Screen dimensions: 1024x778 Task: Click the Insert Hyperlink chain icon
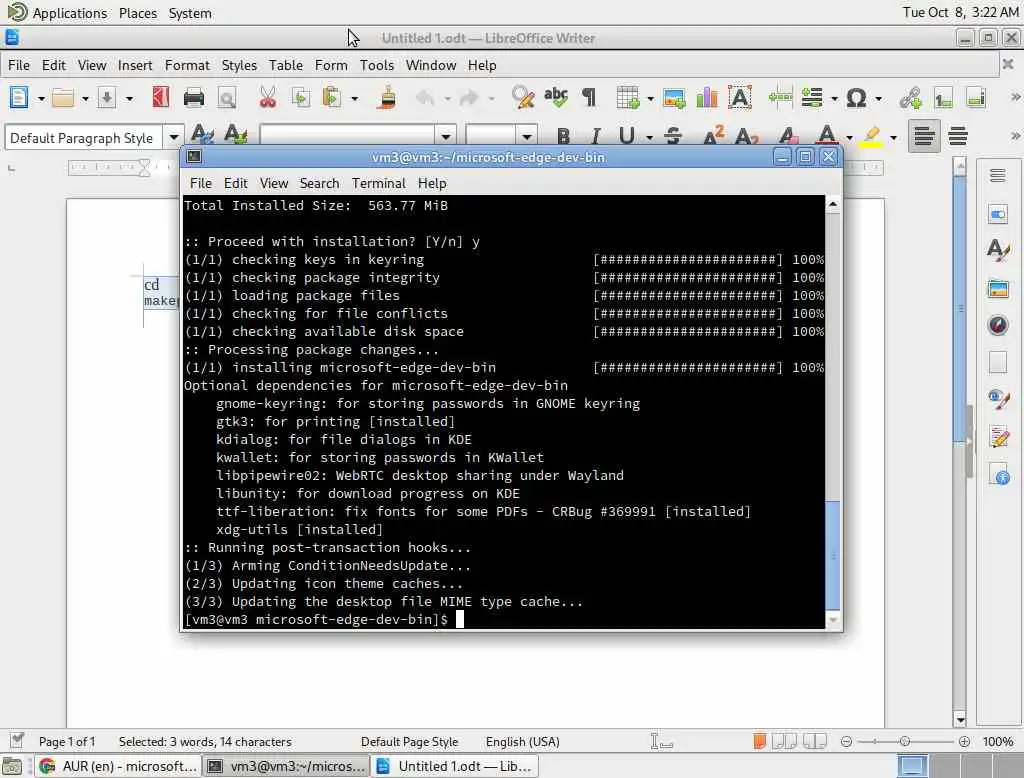click(x=910, y=98)
